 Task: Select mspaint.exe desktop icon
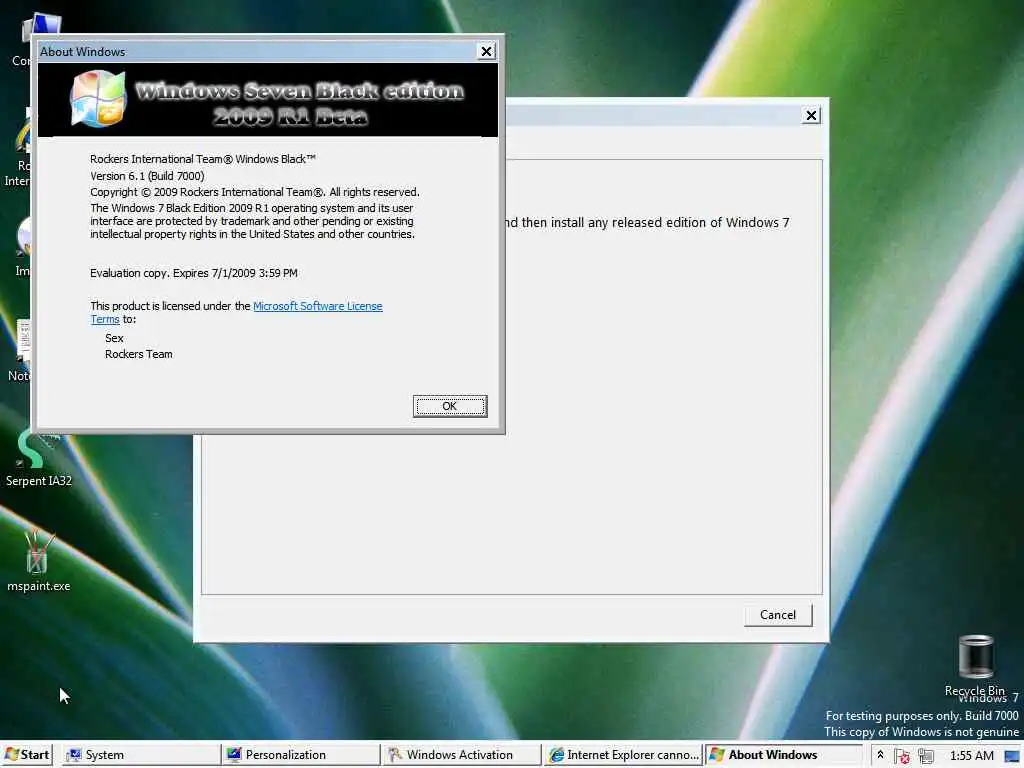(x=39, y=561)
